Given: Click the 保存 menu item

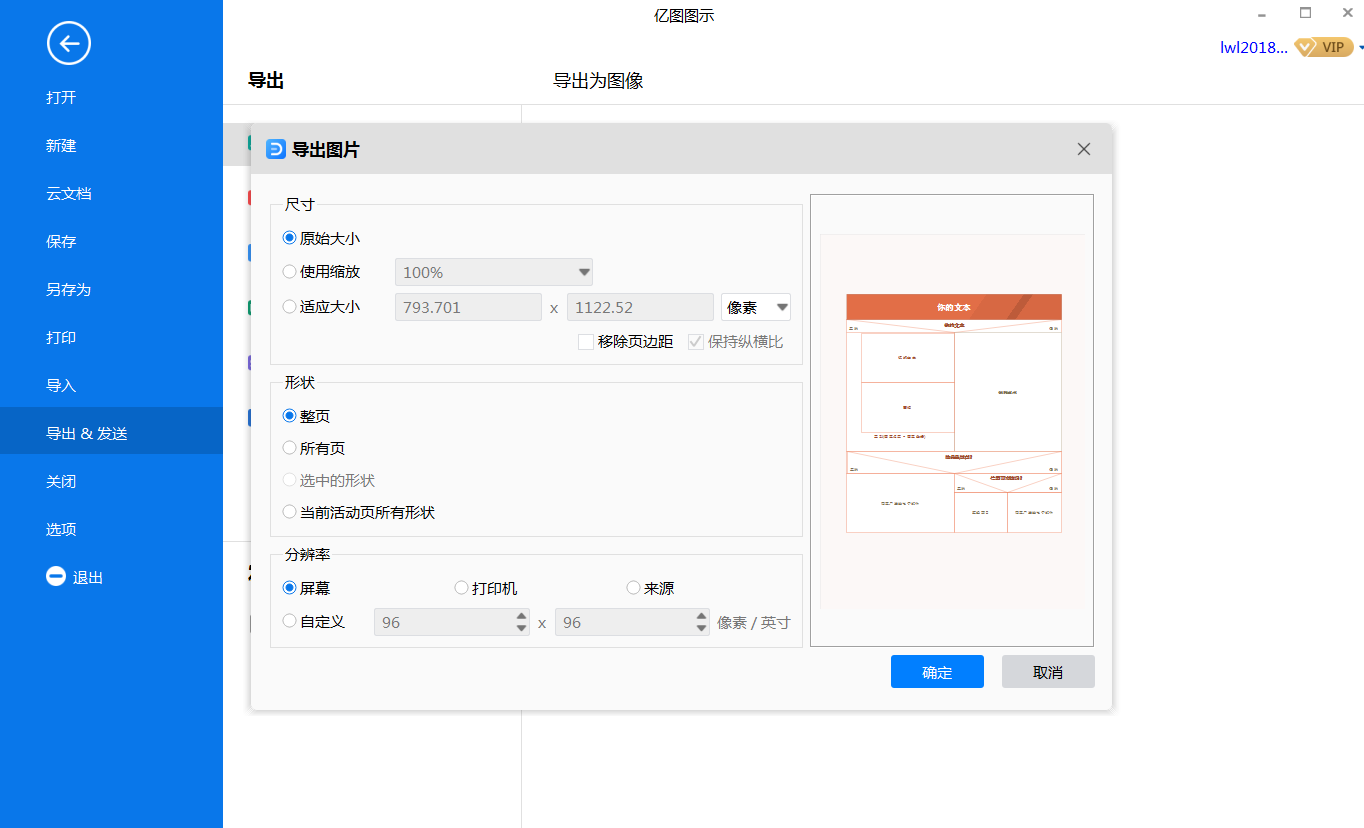Looking at the screenshot, I should [x=111, y=242].
